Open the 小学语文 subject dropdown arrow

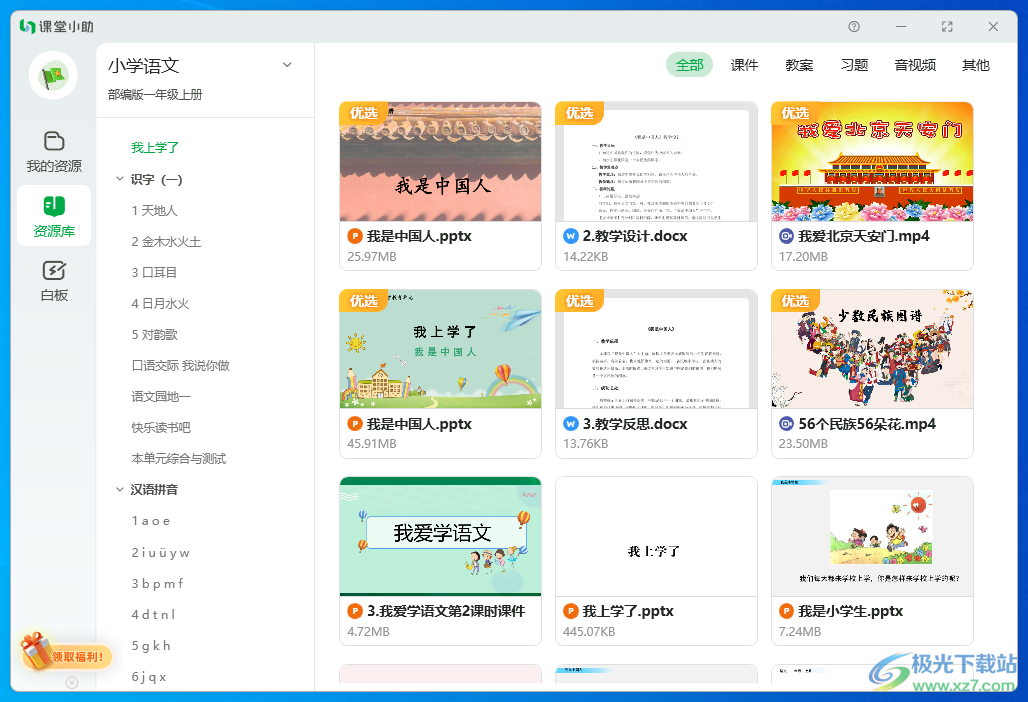287,65
